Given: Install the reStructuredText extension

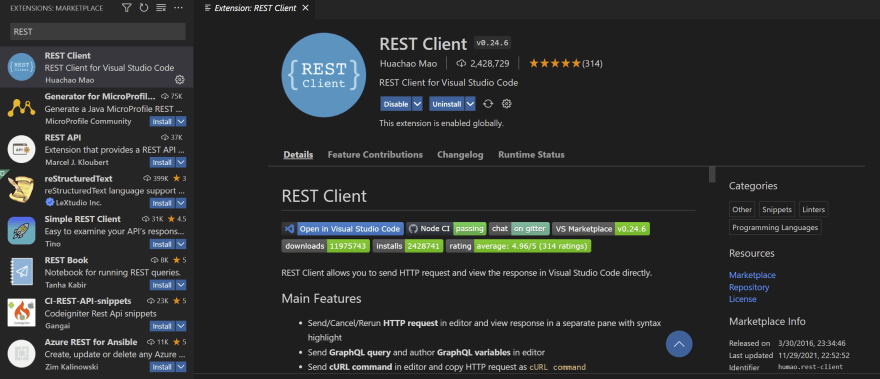Looking at the screenshot, I should point(162,203).
